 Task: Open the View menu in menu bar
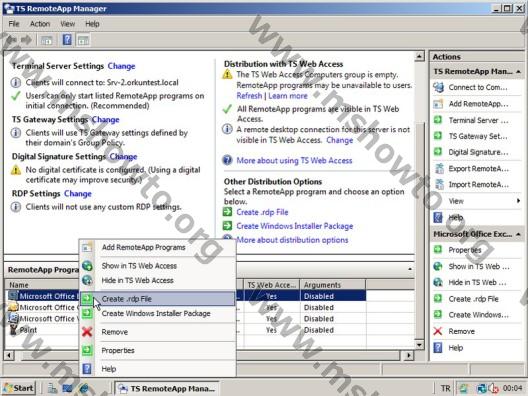(x=67, y=24)
